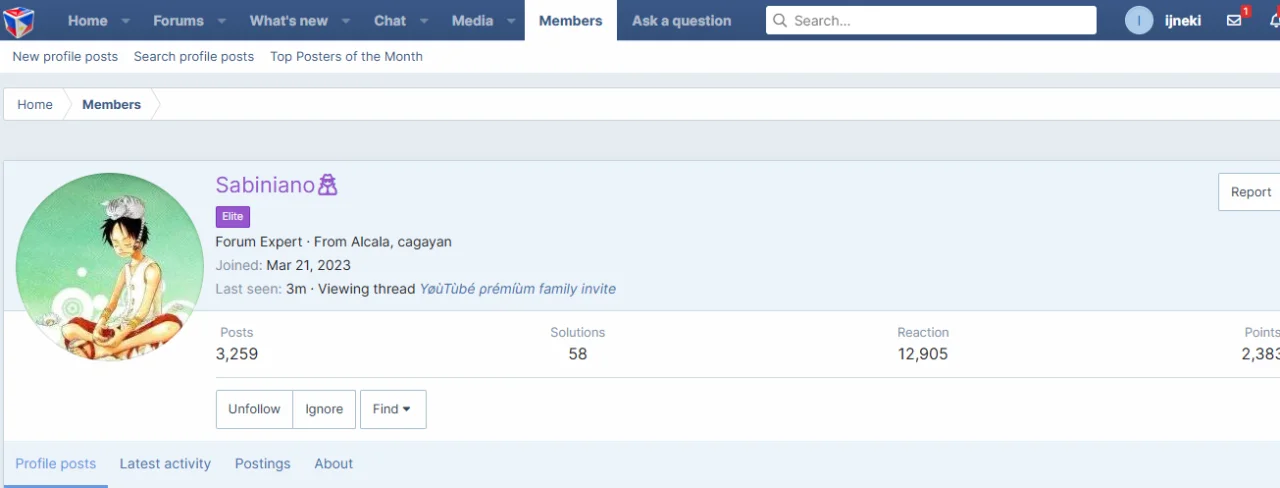This screenshot has height=488, width=1280.
Task: Switch to the Latest activity tab
Action: pos(165,463)
